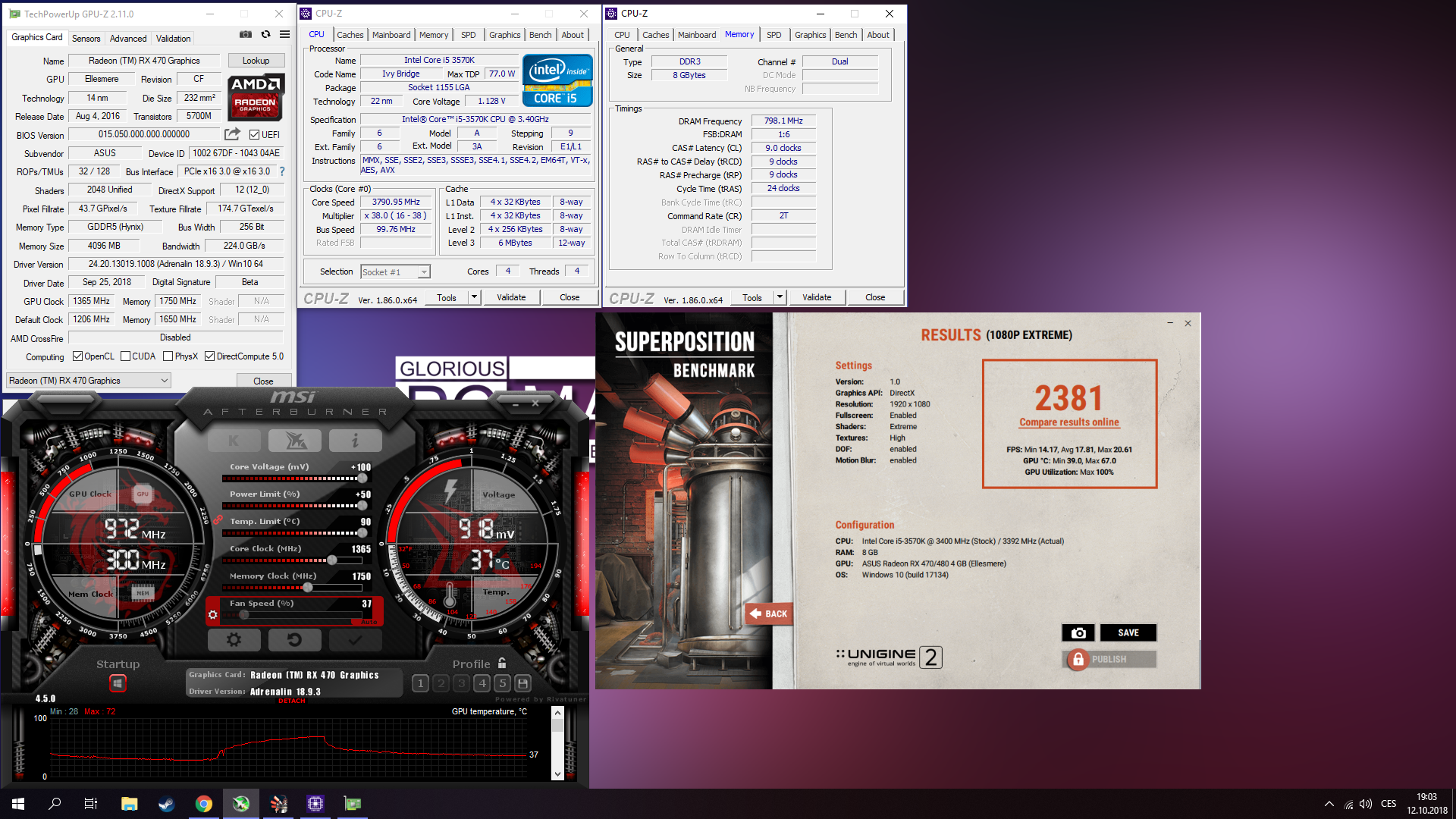Click the Memory Clock slider handle
The height and width of the screenshot is (819, 1456).
point(307,587)
